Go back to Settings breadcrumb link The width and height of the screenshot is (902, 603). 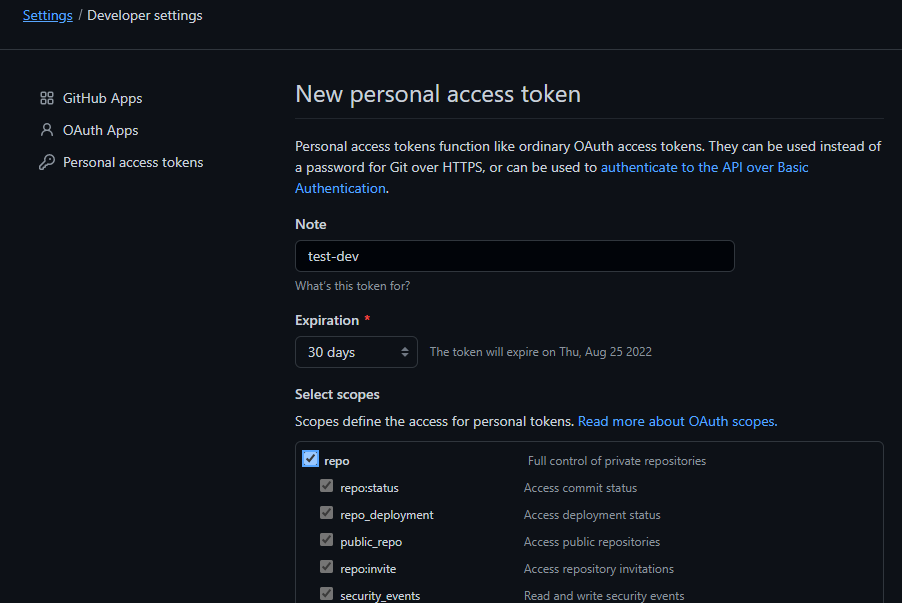pyautogui.click(x=48, y=16)
